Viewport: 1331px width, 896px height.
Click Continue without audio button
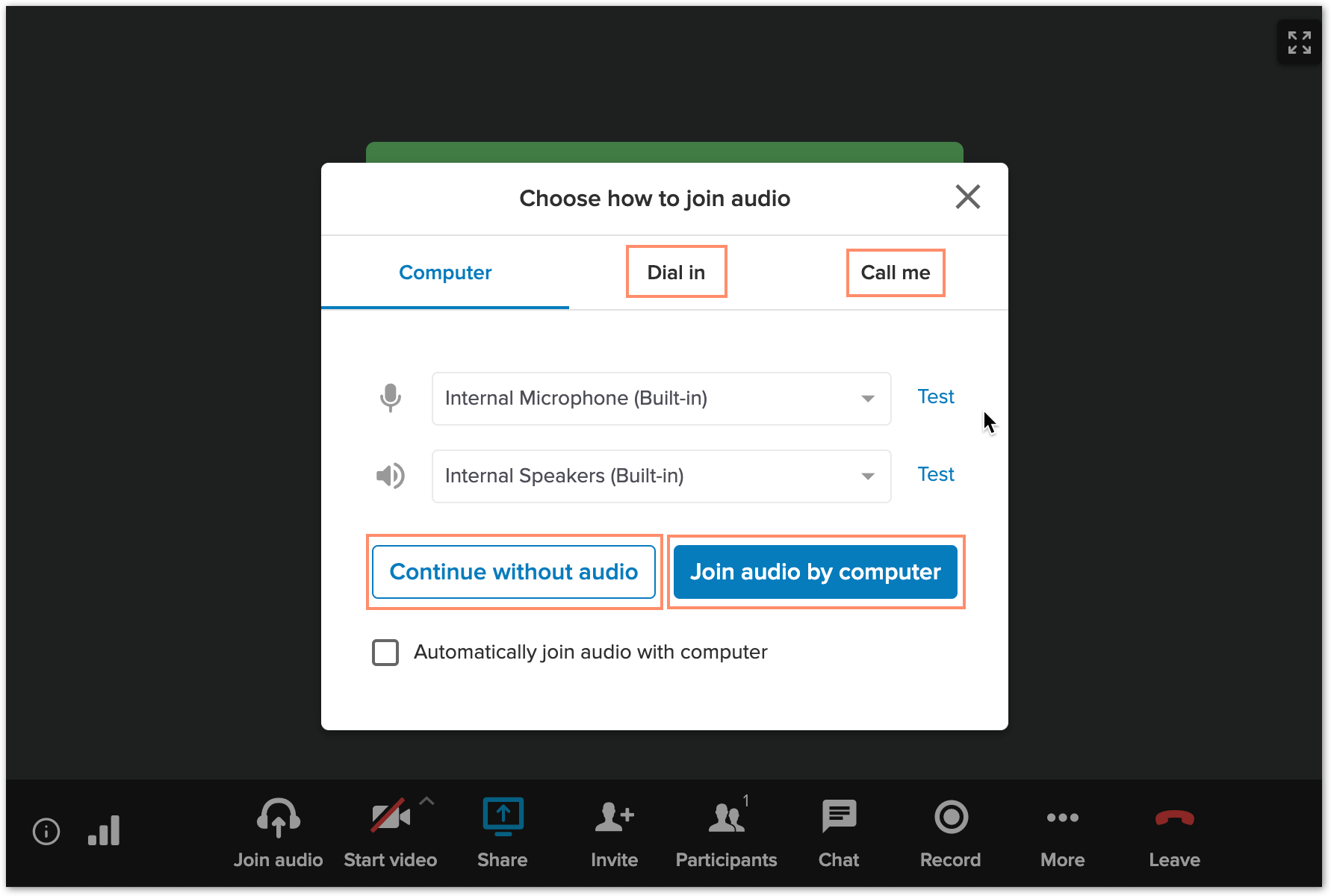[x=514, y=572]
